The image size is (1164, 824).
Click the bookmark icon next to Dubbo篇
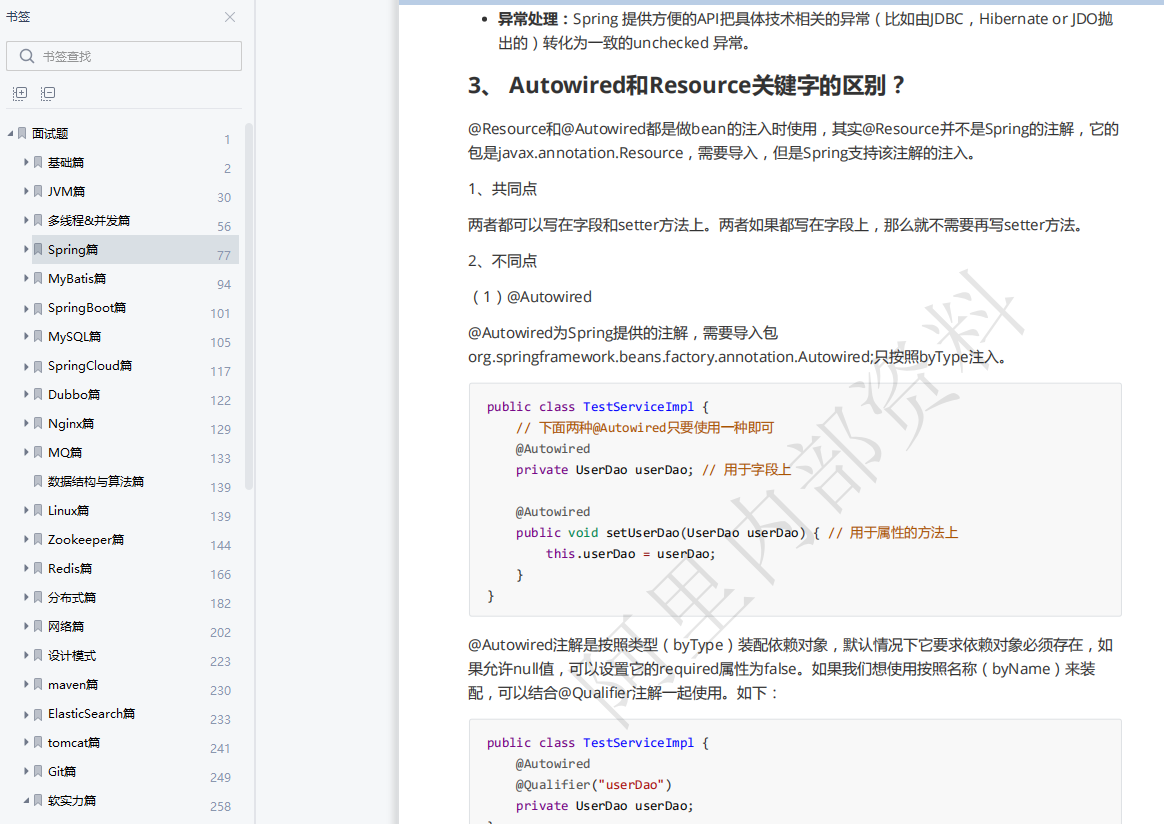pos(38,394)
